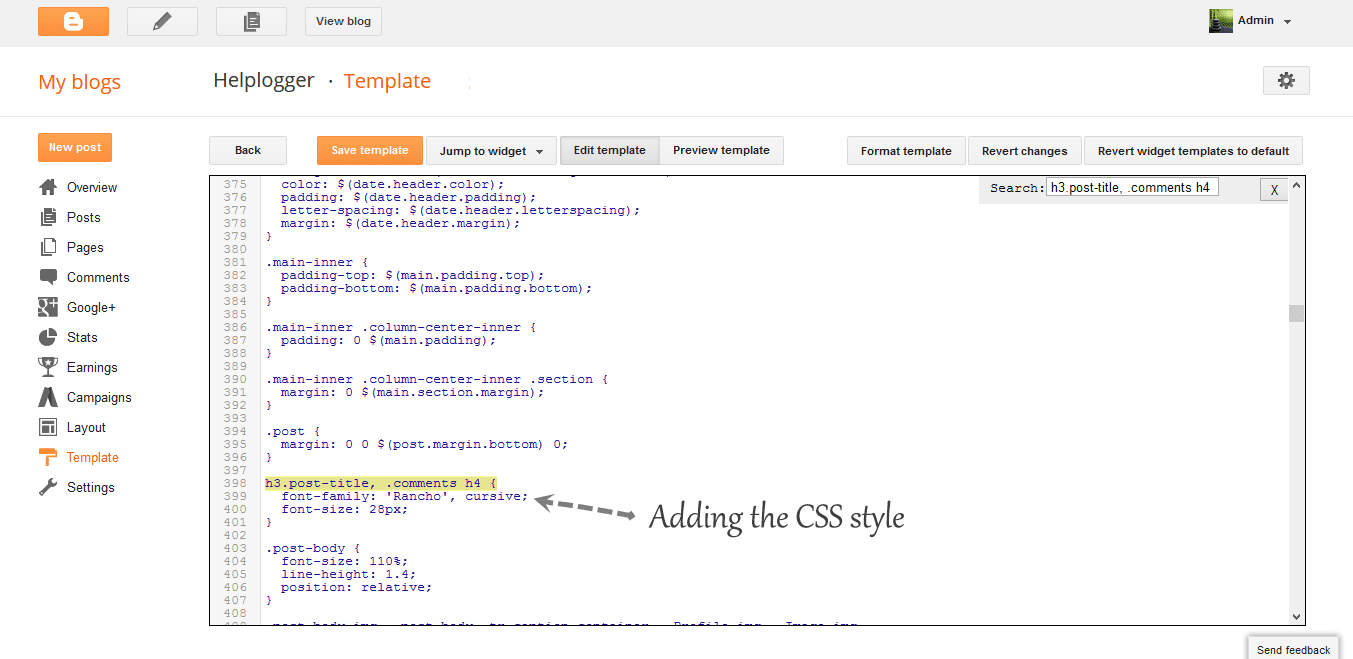Switch to Preview template tab
This screenshot has height=659, width=1353.
(721, 150)
